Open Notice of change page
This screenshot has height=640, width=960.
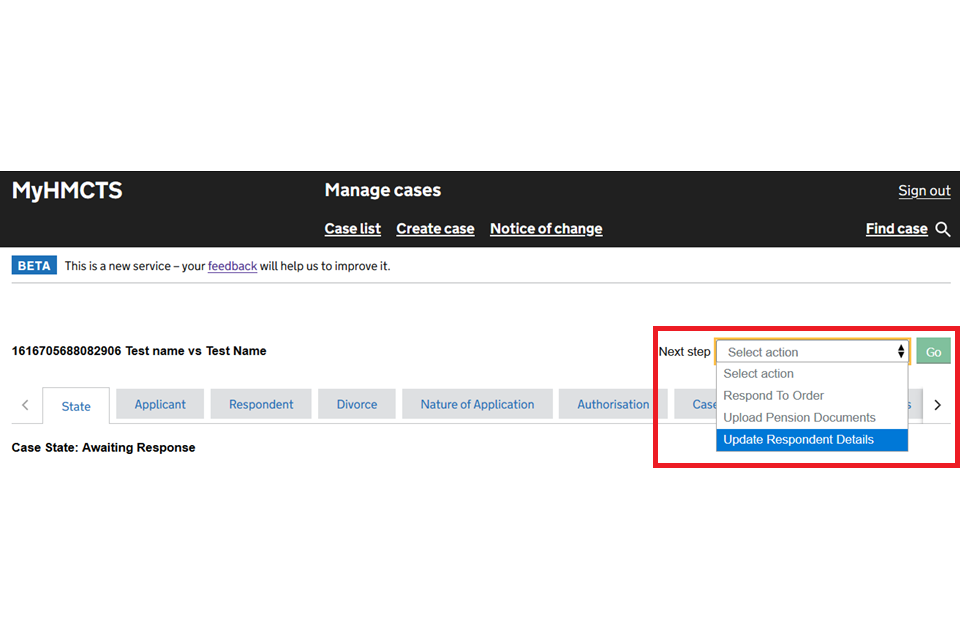546,229
